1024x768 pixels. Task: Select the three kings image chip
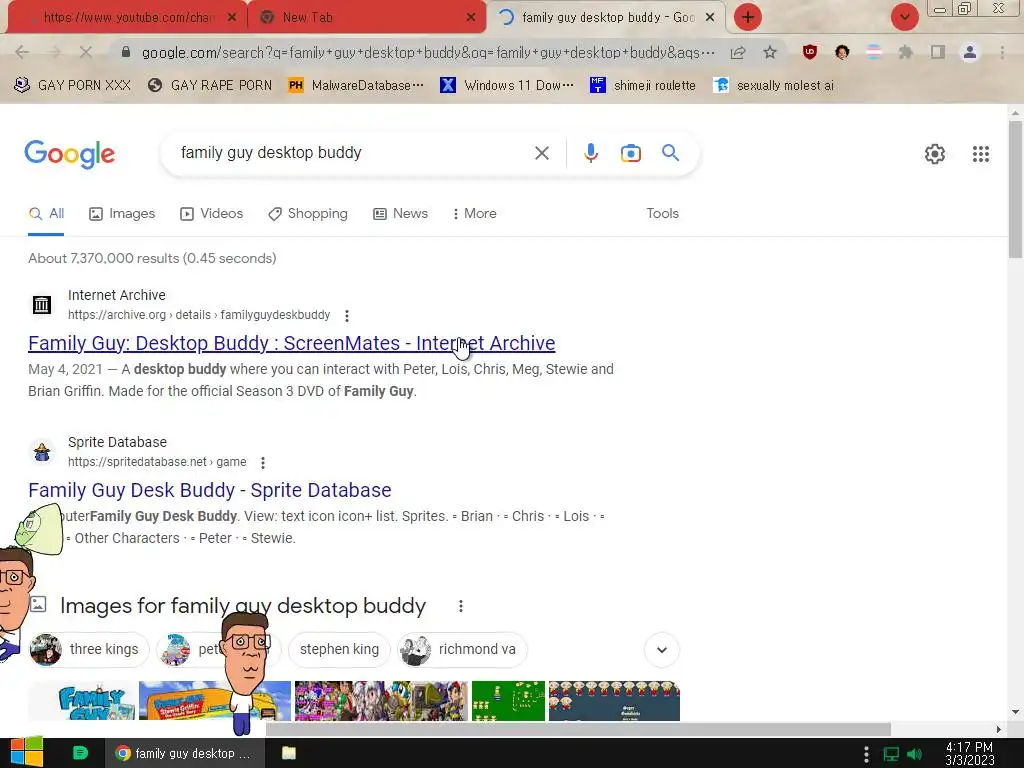[89, 649]
